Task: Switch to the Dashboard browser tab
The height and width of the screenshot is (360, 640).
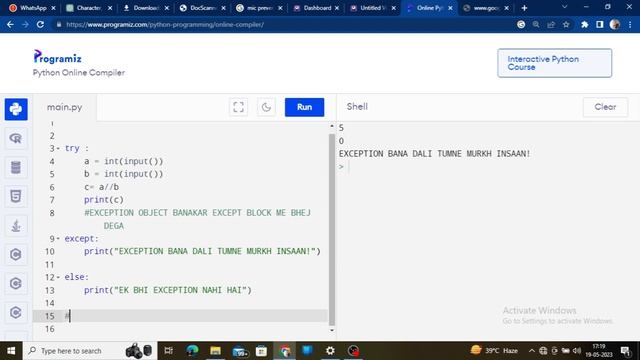Action: click(x=316, y=8)
